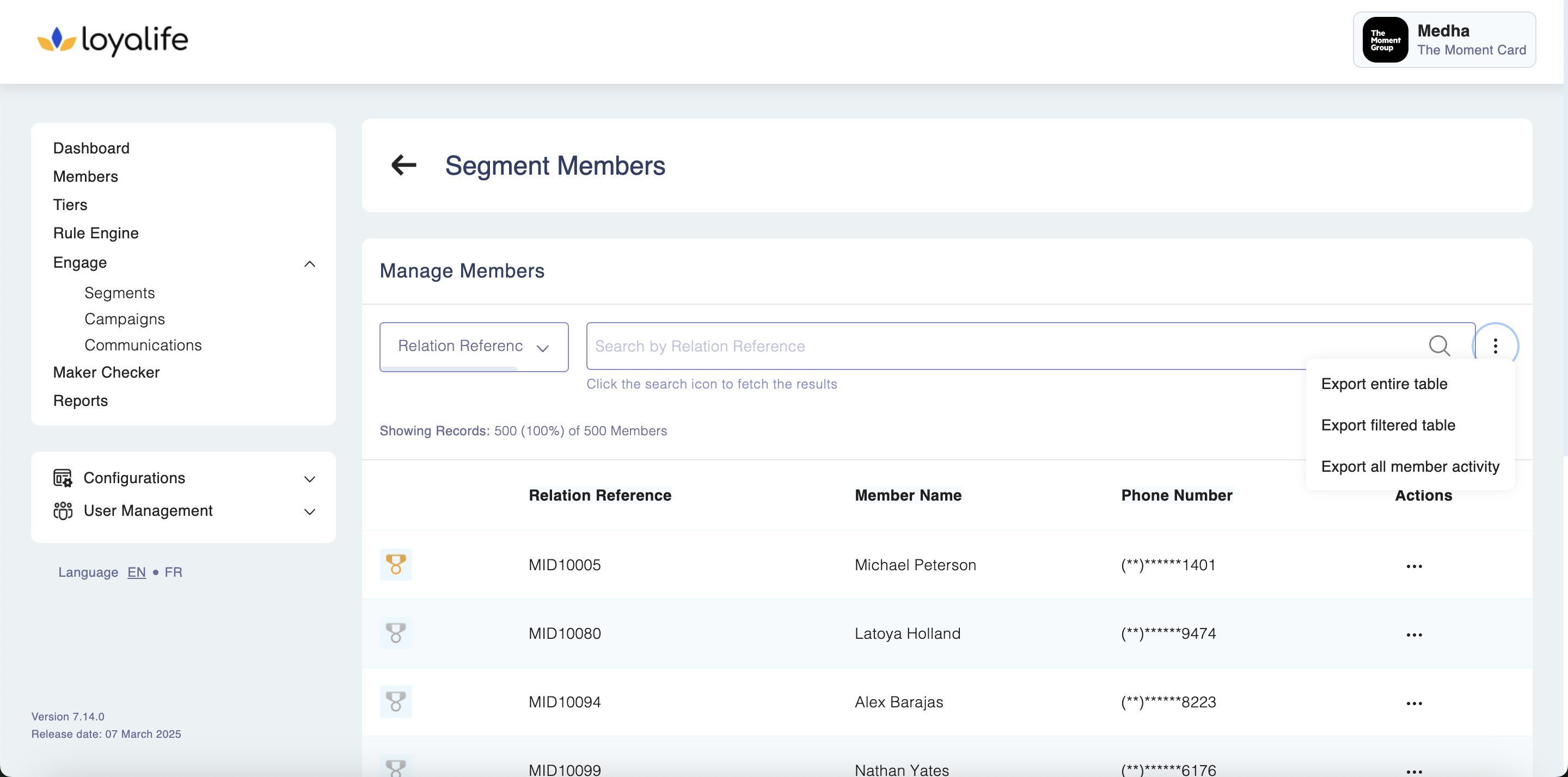This screenshot has width=1568, height=777.
Task: Choose Export entire table
Action: [1383, 384]
